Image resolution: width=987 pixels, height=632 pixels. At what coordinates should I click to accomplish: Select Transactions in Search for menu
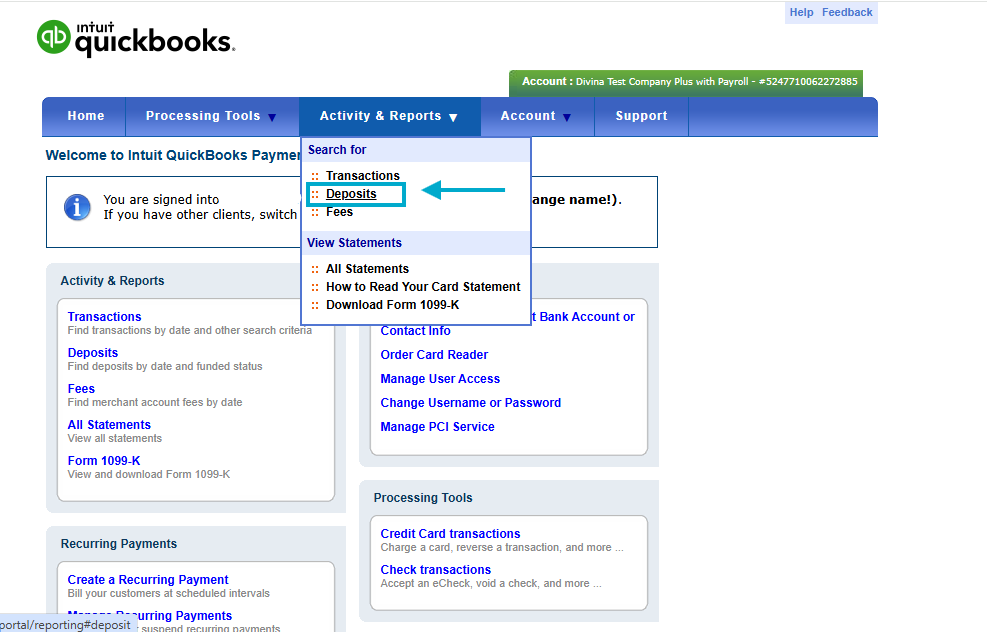click(x=363, y=176)
